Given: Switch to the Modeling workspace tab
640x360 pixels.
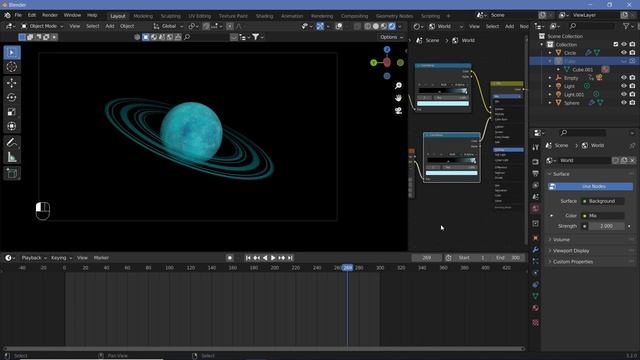Looking at the screenshot, I should [143, 16].
